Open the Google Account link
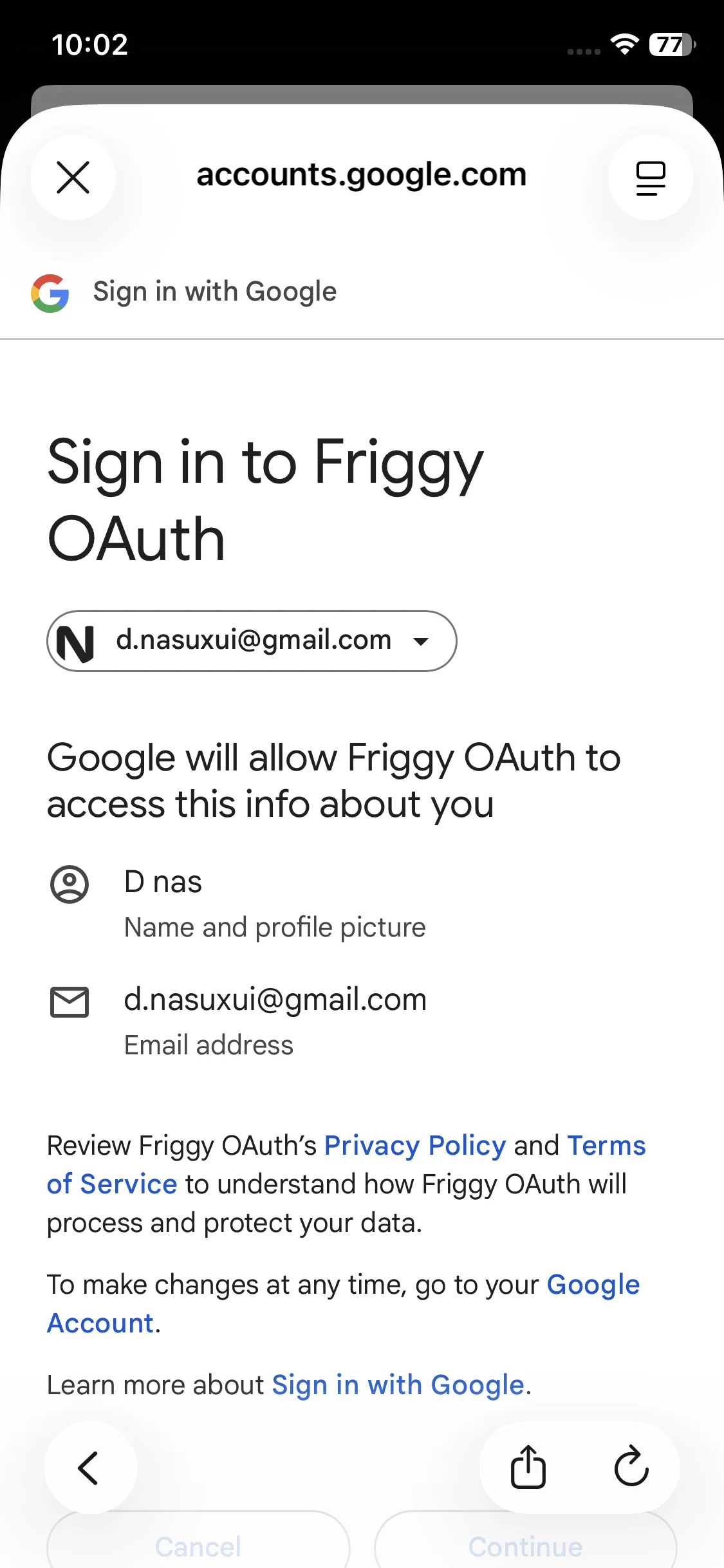 592,1285
